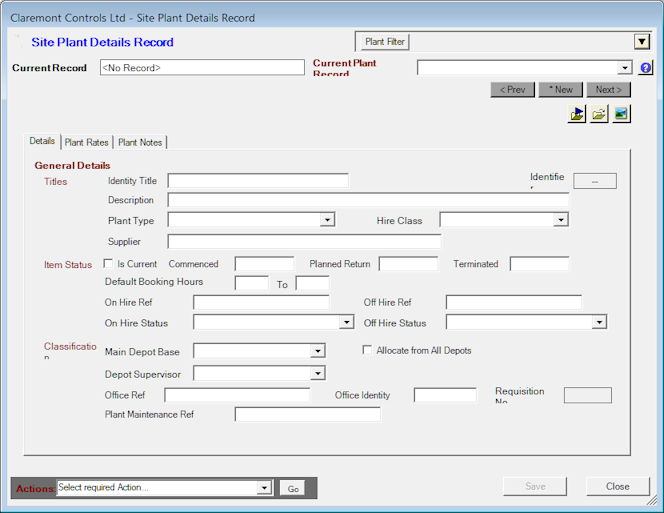Click the Supplier input field
Viewport: 664px width, 513px height.
coord(304,241)
